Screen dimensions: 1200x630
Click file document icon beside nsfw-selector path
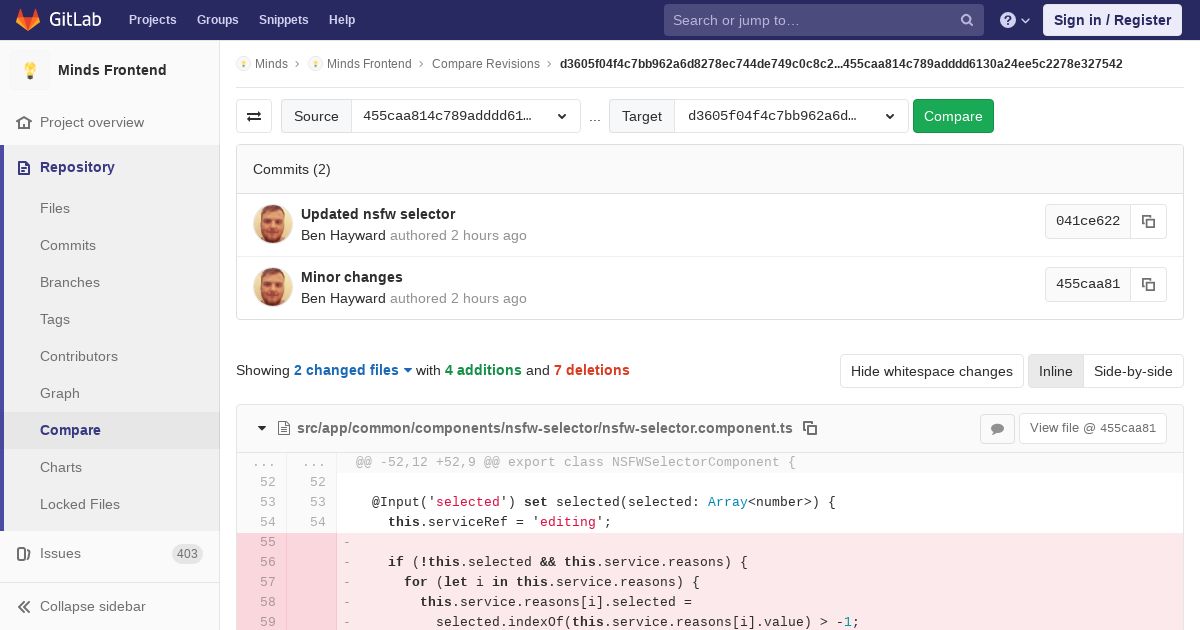[284, 428]
